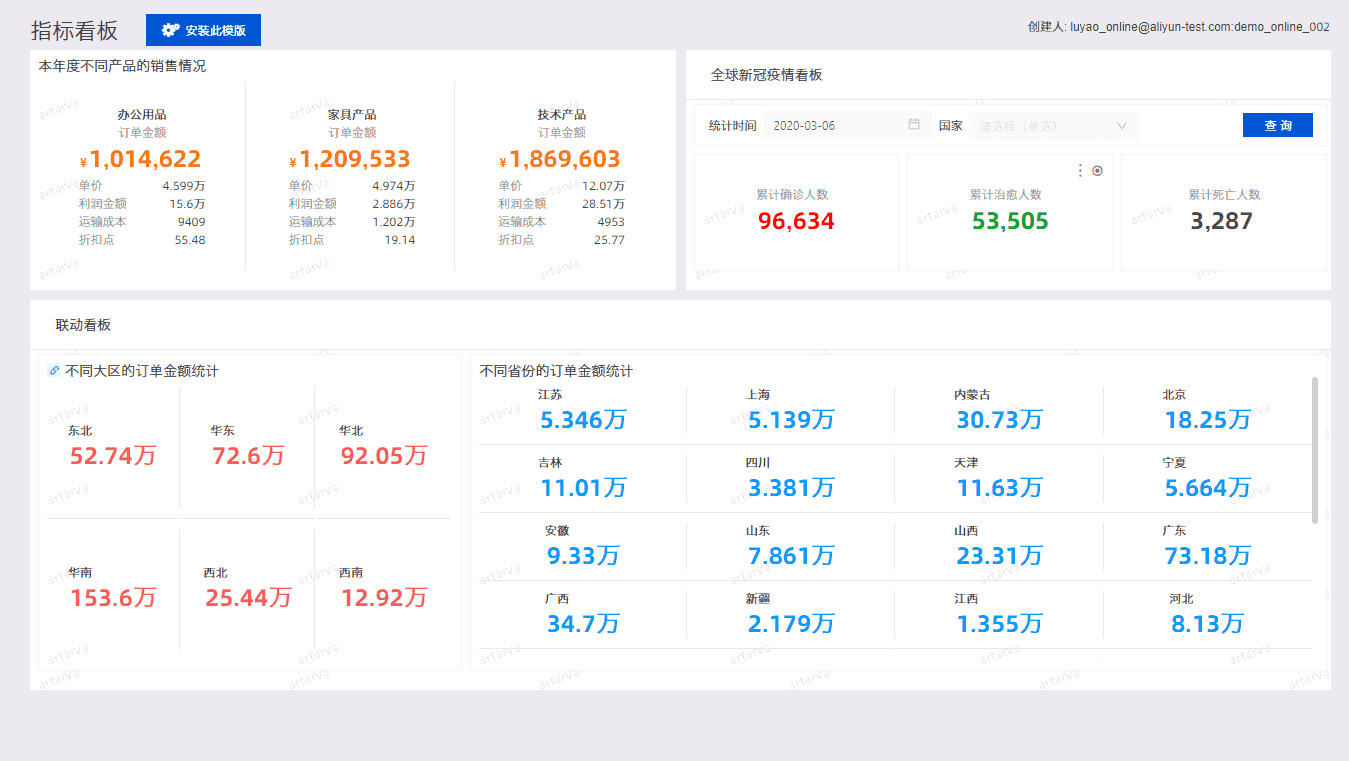Click 技术产品 单价 value 12.07万
Screen dimensions: 1349x761
[603, 186]
